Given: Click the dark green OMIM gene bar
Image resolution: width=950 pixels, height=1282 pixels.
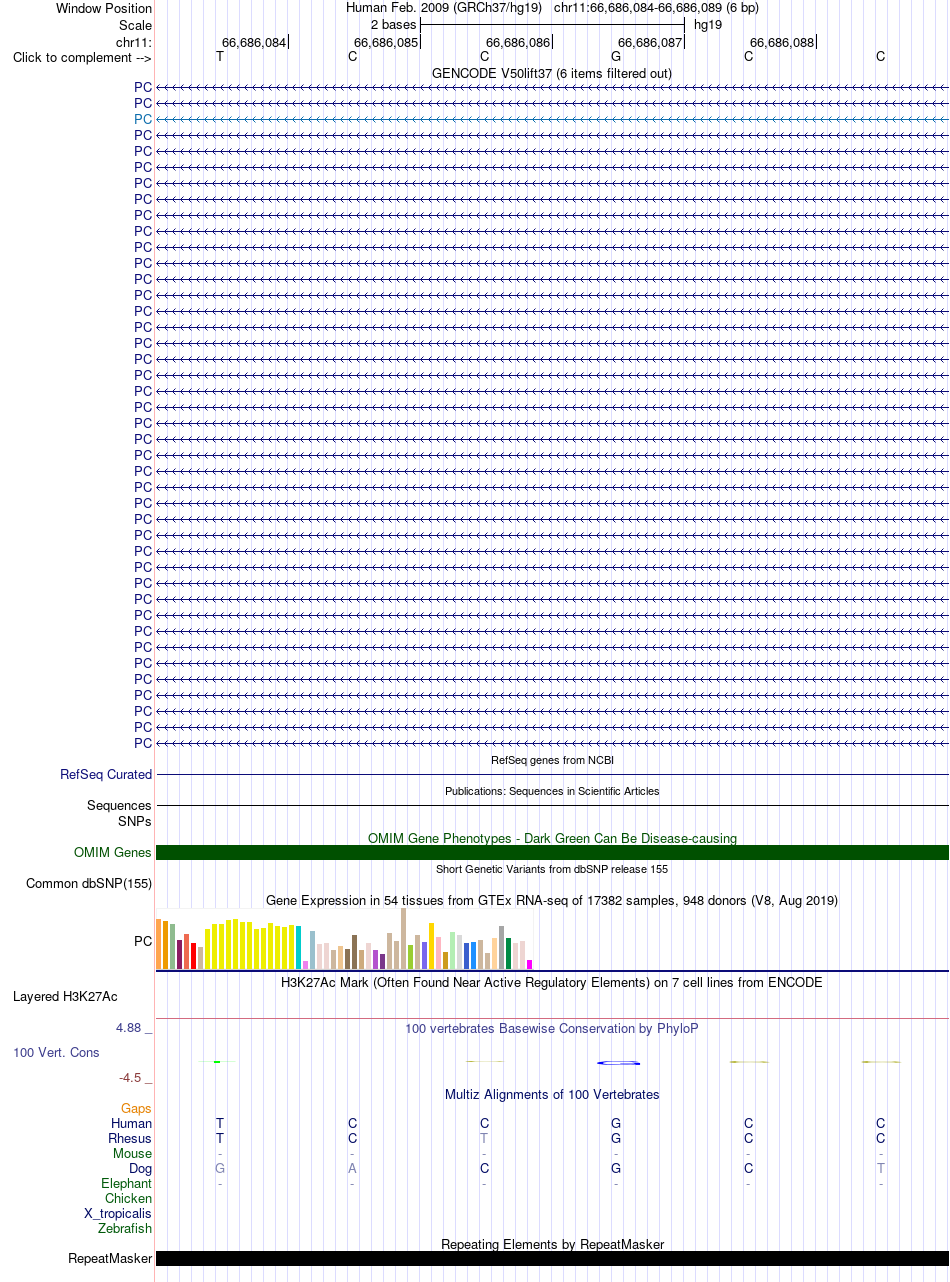Looking at the screenshot, I should pyautogui.click(x=552, y=853).
